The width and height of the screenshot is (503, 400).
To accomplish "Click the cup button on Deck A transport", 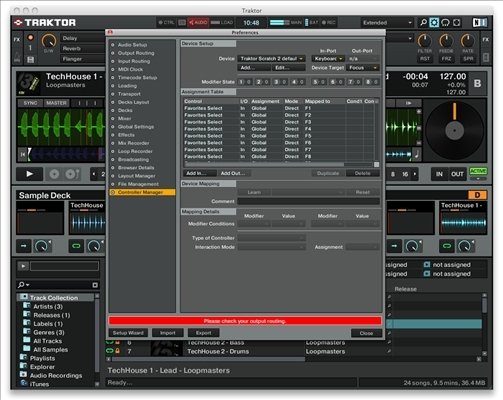I will (x=72, y=174).
